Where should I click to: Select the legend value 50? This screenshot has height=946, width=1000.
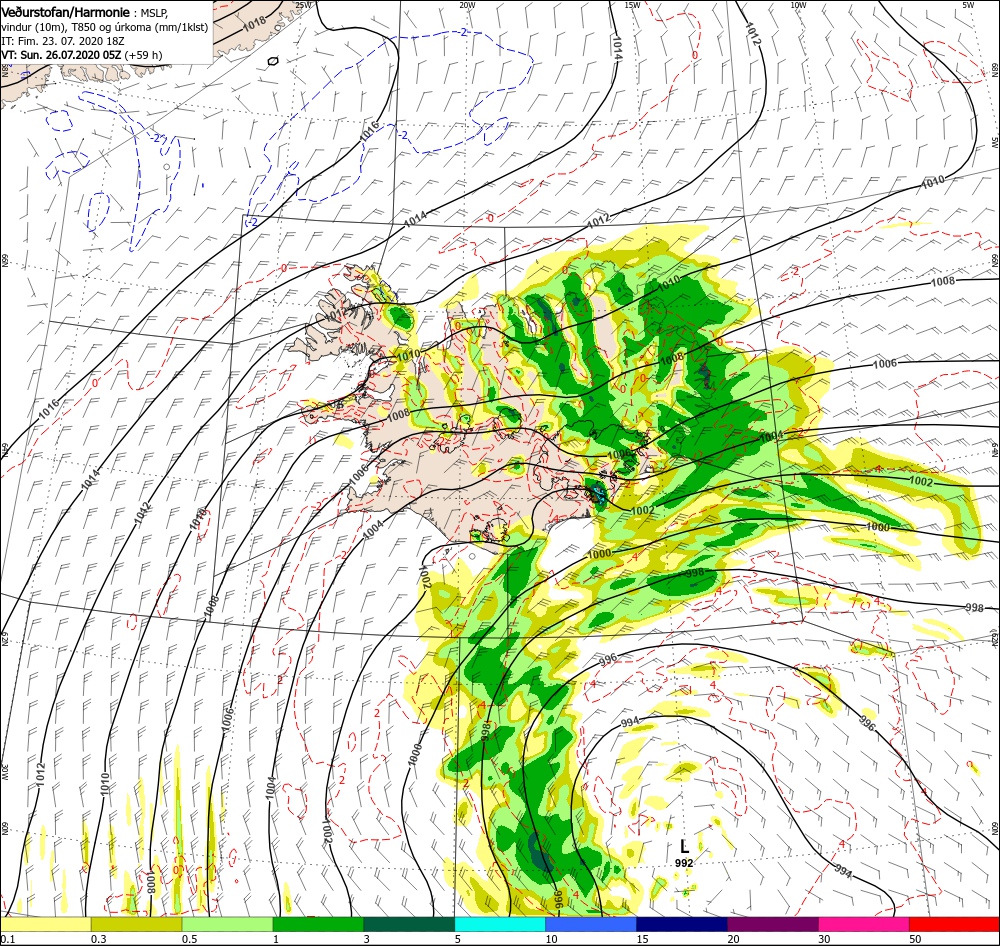[x=915, y=939]
